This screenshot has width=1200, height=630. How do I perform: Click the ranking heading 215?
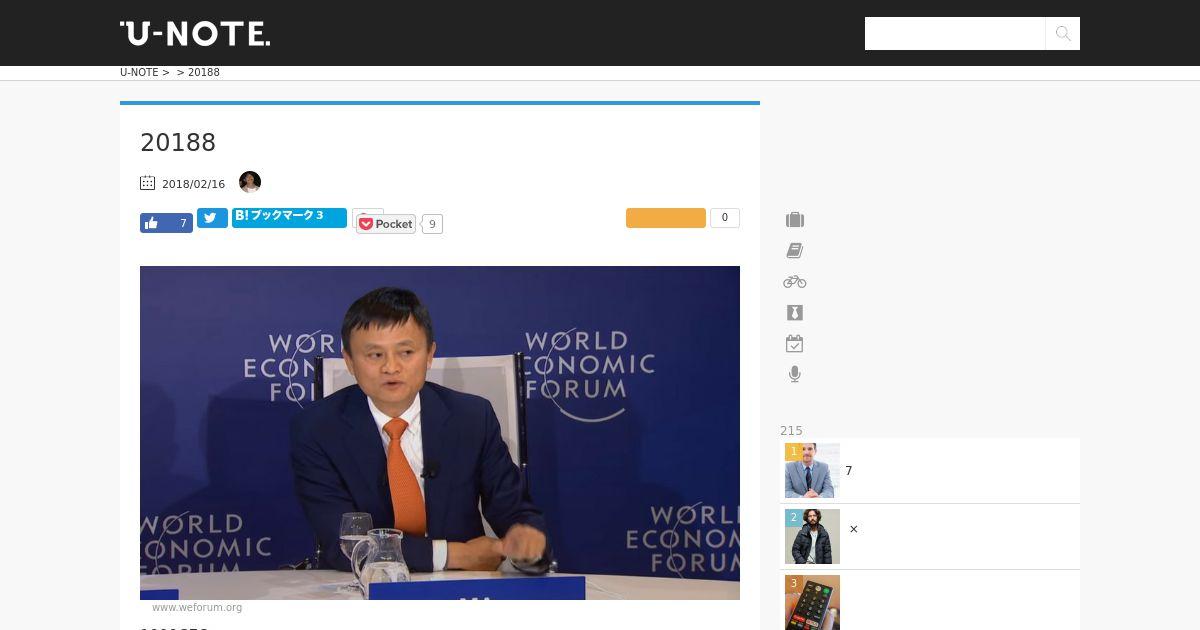[791, 431]
